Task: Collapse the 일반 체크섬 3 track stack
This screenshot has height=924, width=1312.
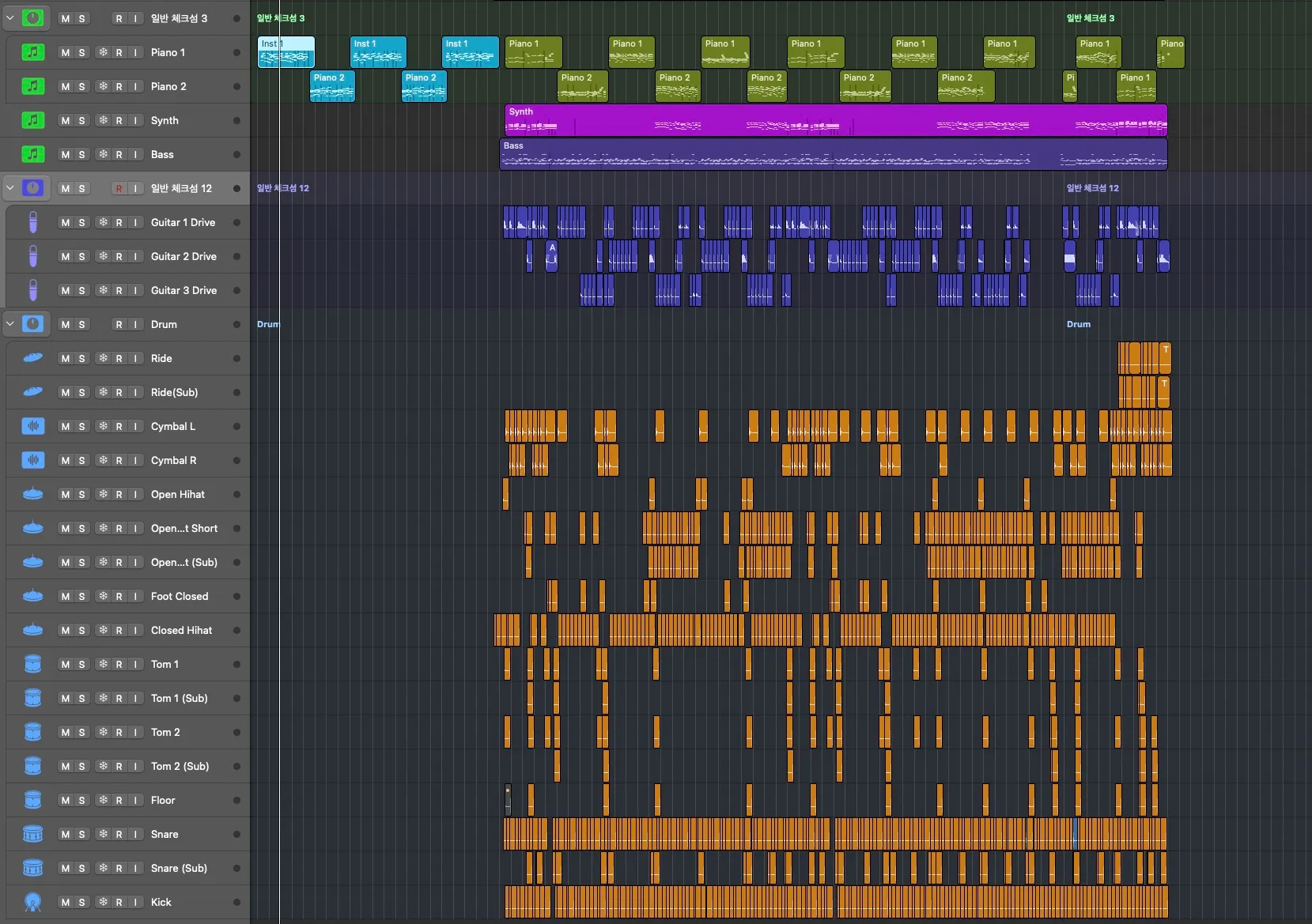Action: 10,18
